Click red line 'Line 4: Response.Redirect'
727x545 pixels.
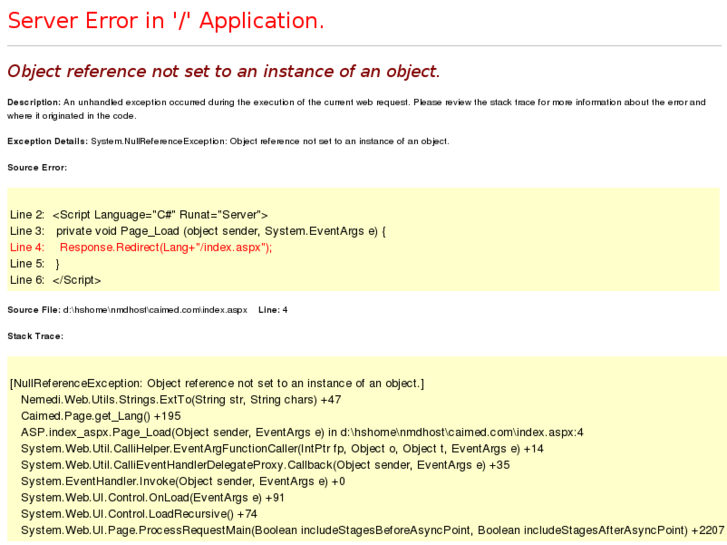pyautogui.click(x=141, y=248)
